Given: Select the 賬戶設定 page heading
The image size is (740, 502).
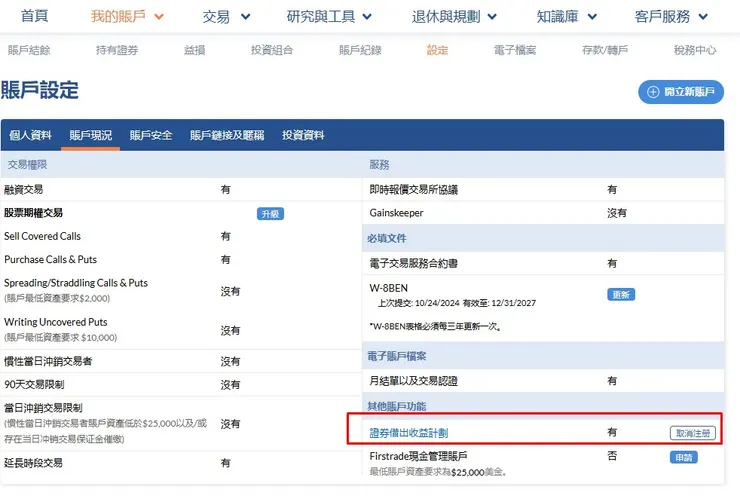Looking at the screenshot, I should 40,90.
